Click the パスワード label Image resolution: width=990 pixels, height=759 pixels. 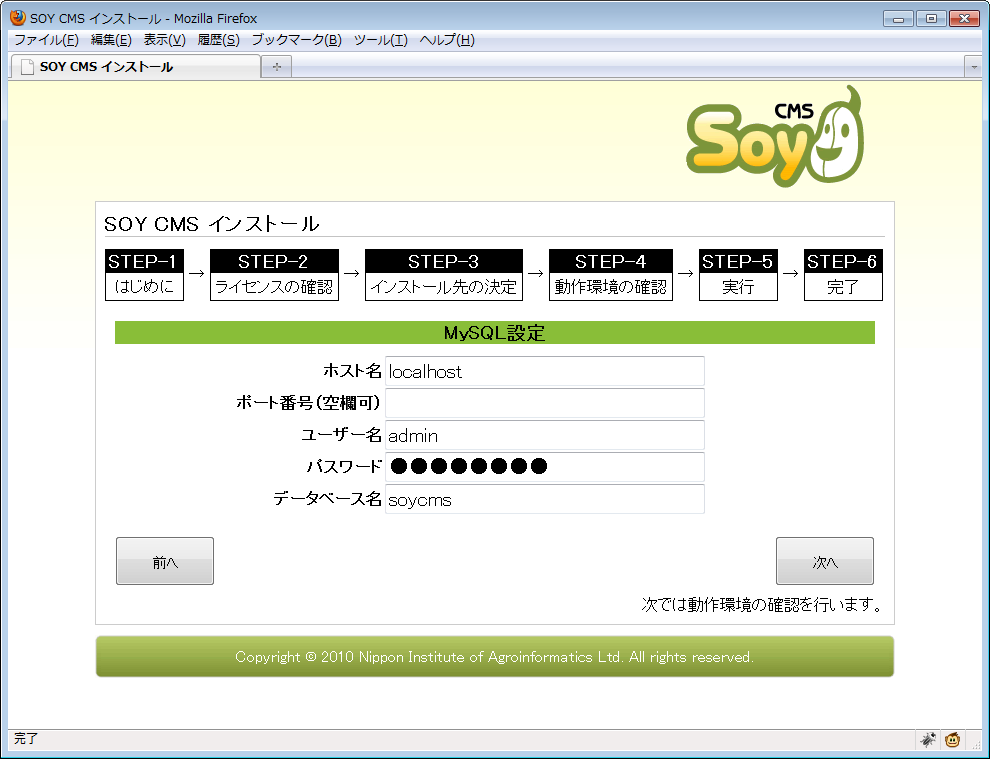345,467
